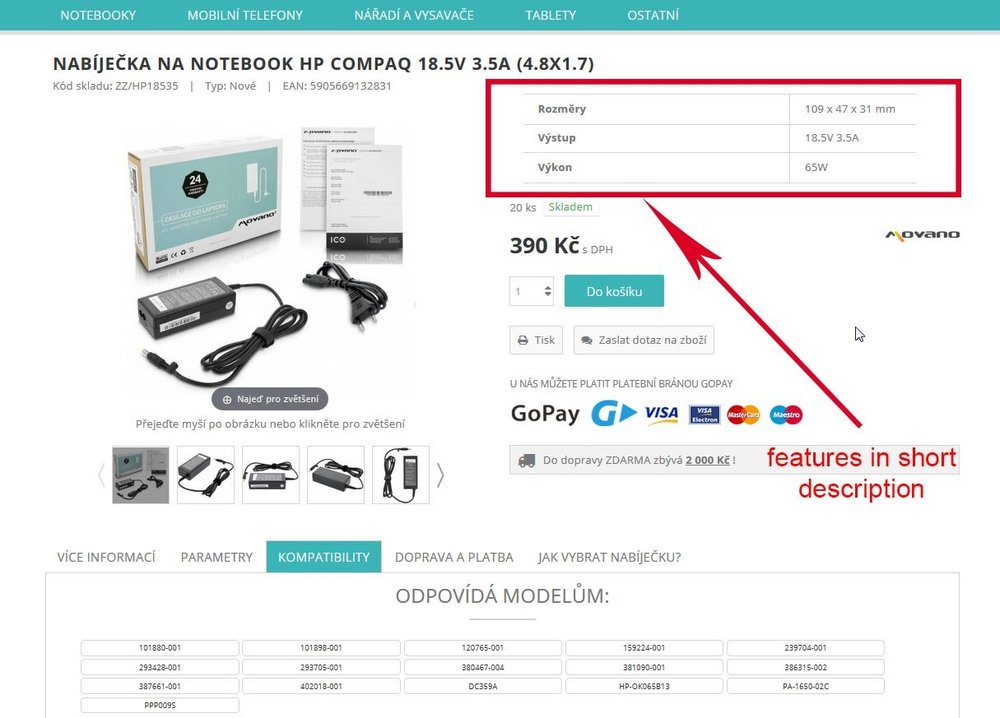
Task: Open Mobilní telefony menu category
Action: tap(245, 15)
